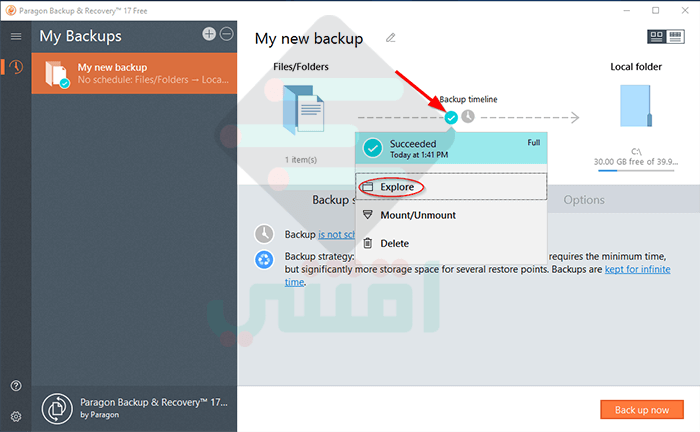Viewport: 700px width, 432px height.
Task: Choose Mount/Unmount from the context menu
Action: (x=451, y=215)
